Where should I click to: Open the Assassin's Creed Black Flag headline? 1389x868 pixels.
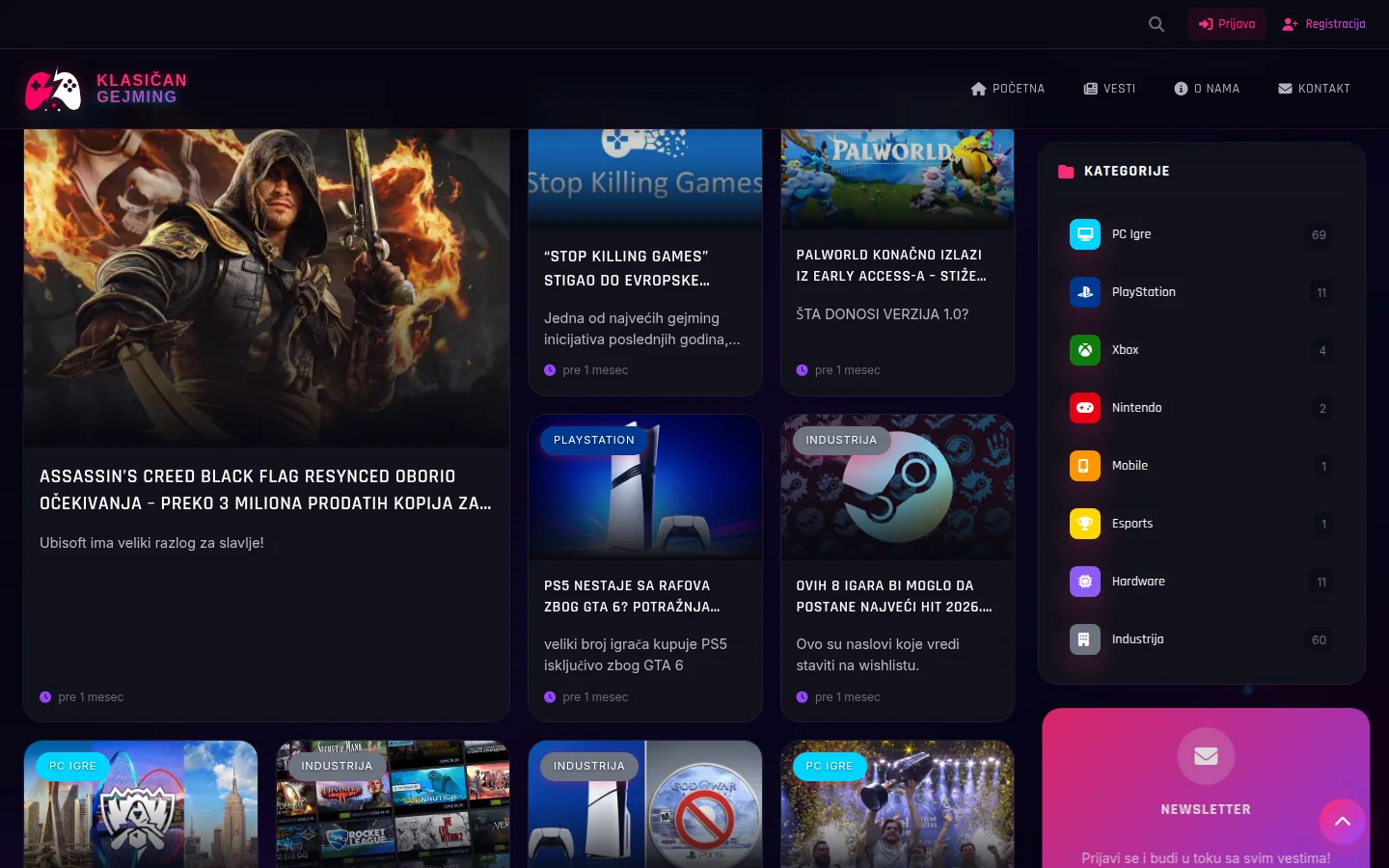(265, 490)
